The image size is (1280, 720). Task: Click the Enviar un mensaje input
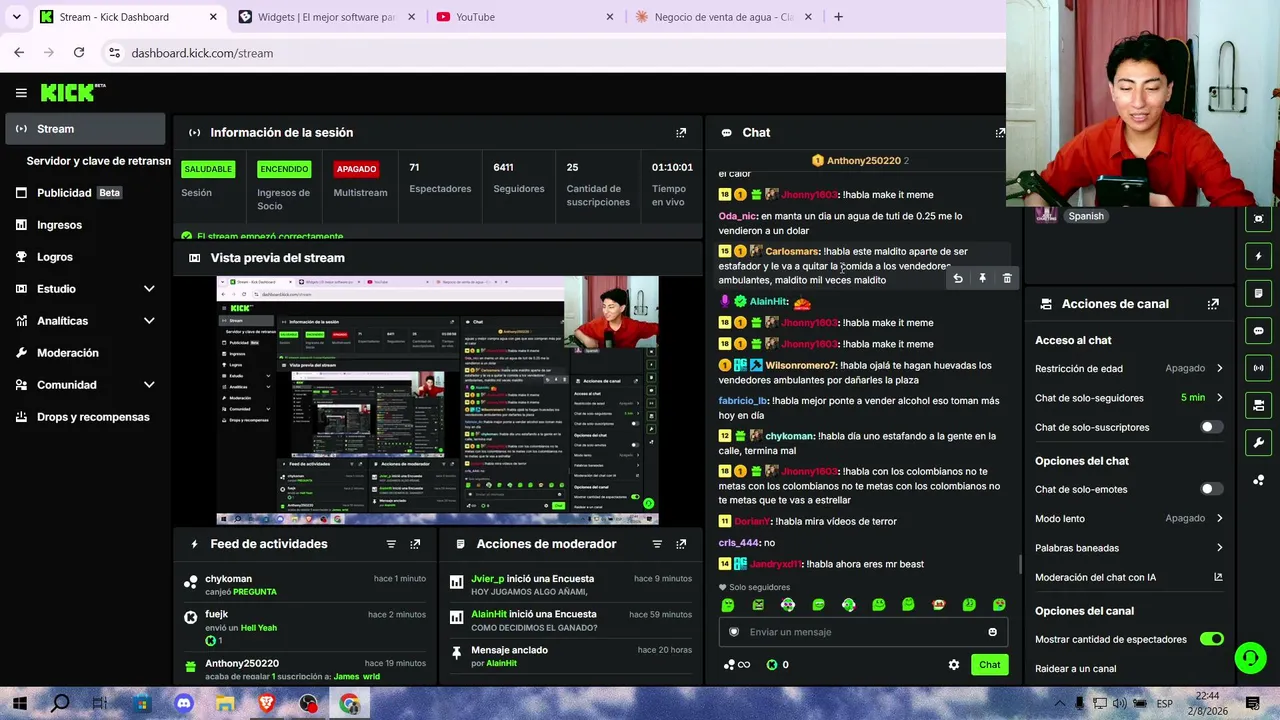click(863, 632)
